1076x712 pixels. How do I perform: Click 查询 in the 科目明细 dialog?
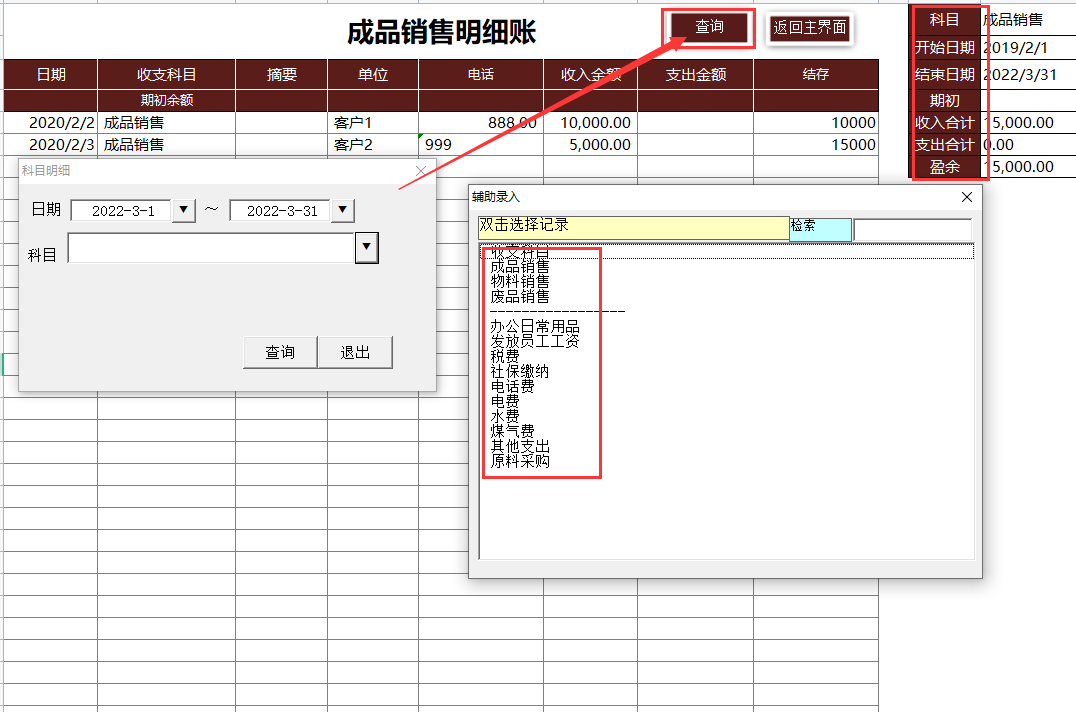(x=279, y=351)
